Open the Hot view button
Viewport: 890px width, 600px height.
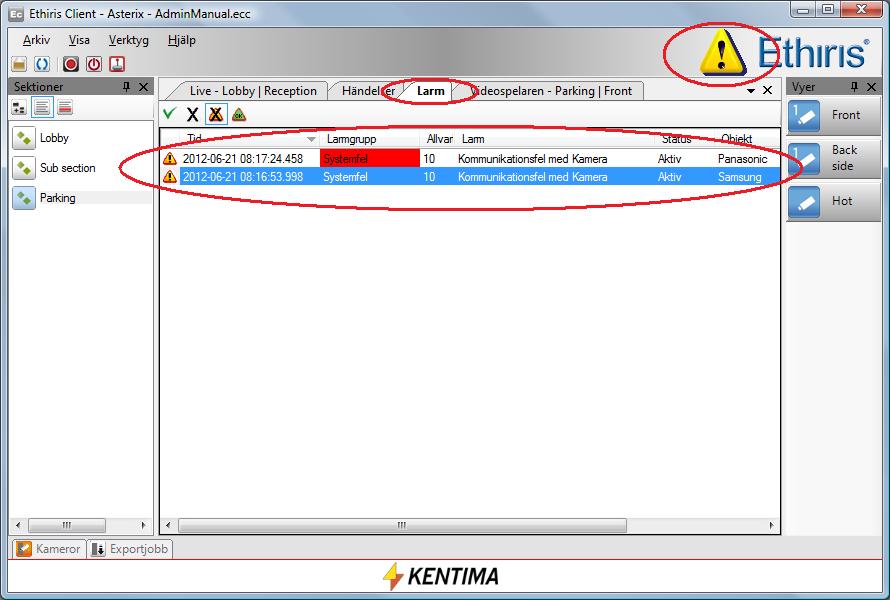coord(833,202)
